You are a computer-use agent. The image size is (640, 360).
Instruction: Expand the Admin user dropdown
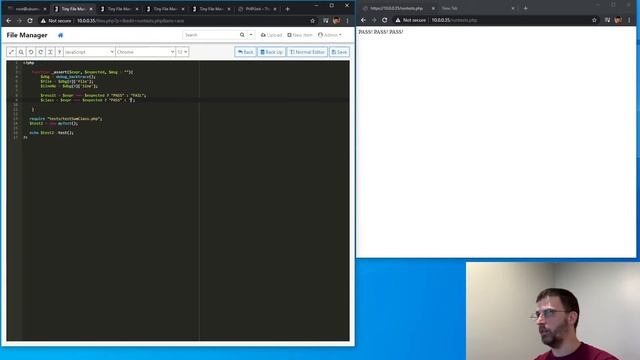click(x=330, y=35)
